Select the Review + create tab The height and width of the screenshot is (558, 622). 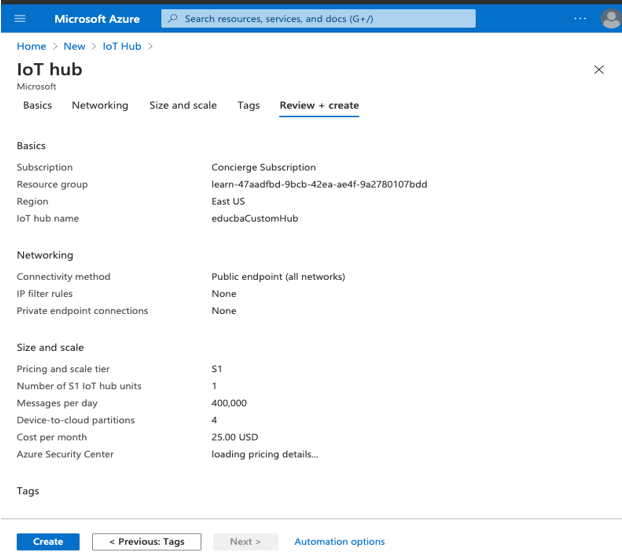pos(319,105)
